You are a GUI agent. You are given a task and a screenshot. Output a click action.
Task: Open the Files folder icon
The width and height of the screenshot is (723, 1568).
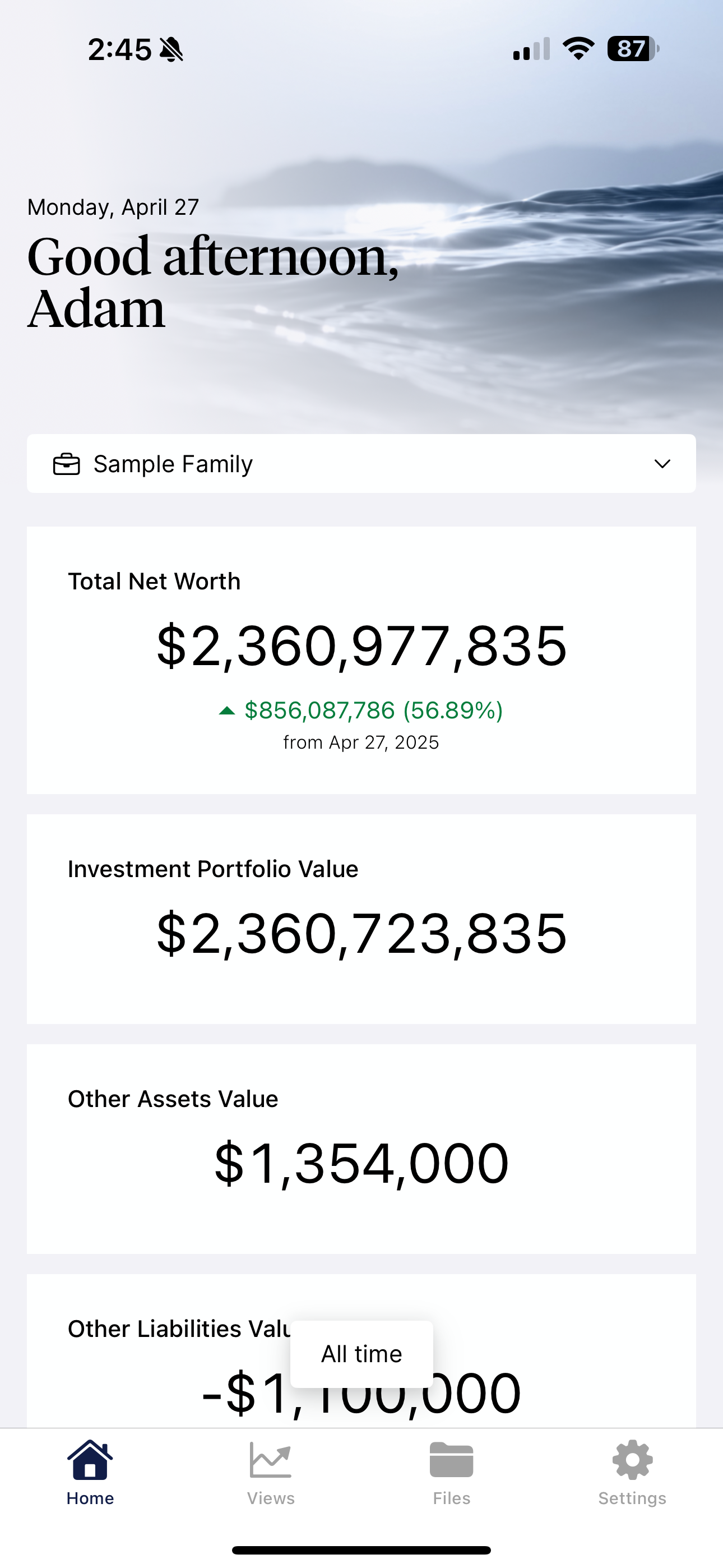click(x=451, y=1460)
